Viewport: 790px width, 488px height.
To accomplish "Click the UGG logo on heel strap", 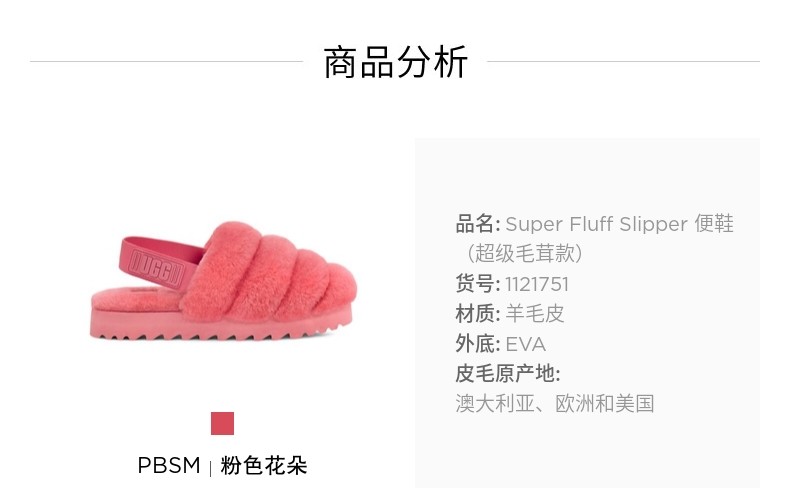I will click(158, 267).
